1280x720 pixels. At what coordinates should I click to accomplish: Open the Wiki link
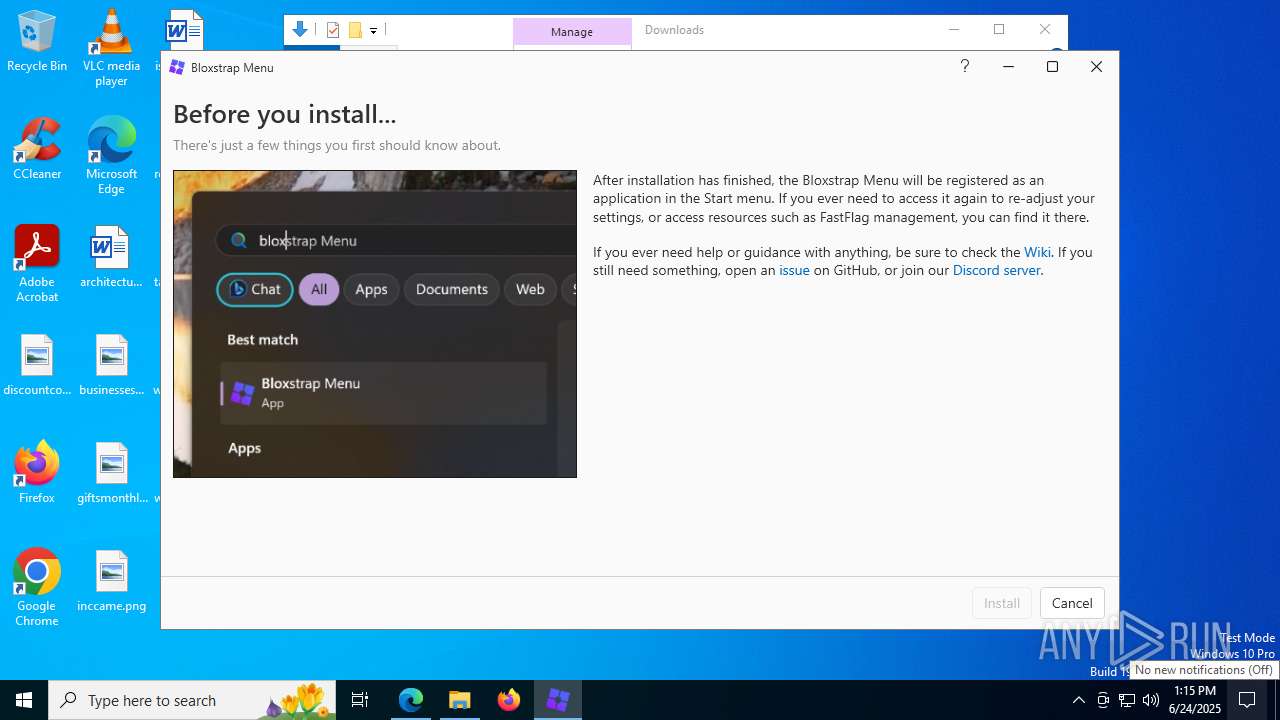(x=1037, y=252)
